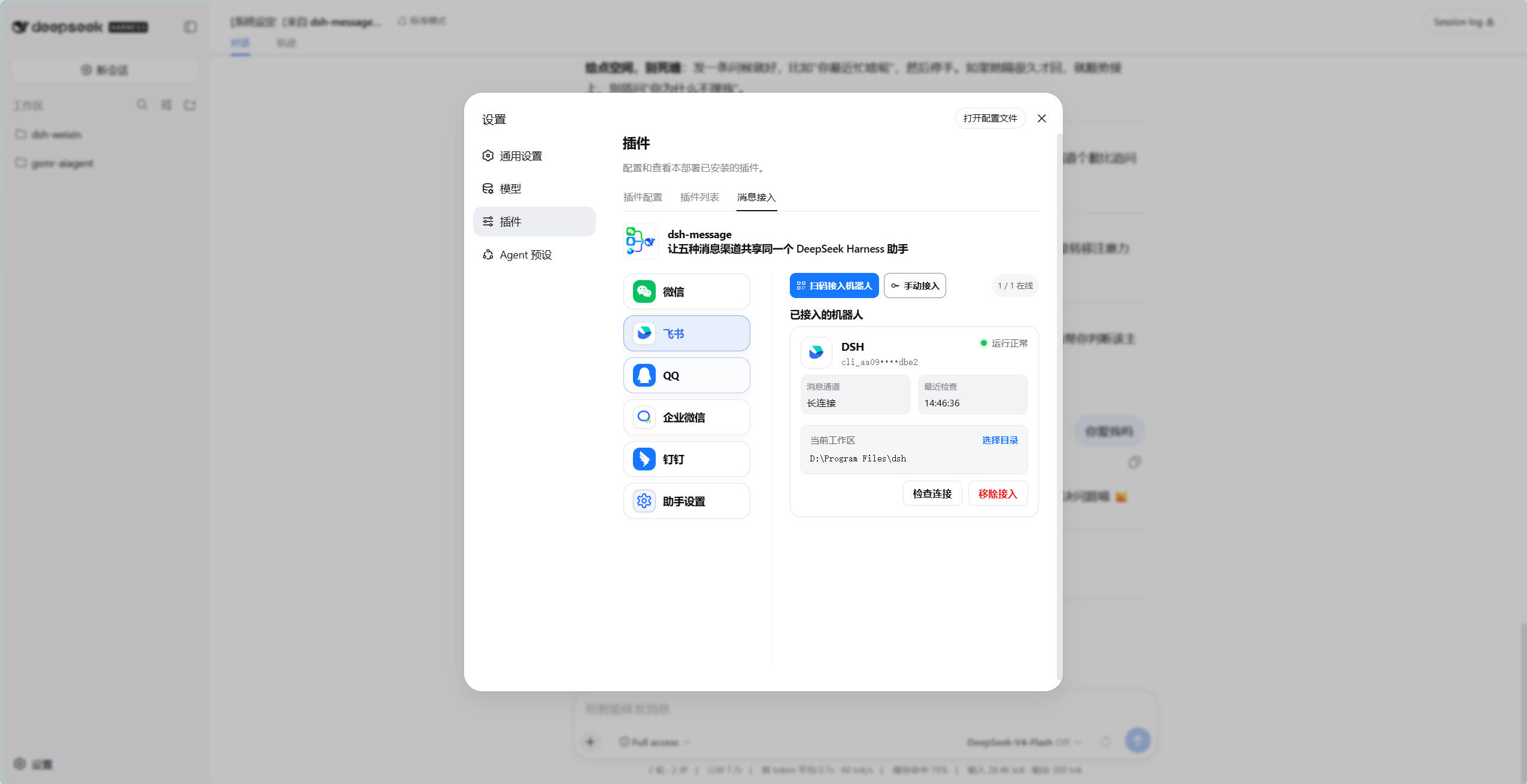Viewport: 1527px width, 784px height.
Task: Switch to the 消息接入 tab
Action: tap(756, 197)
